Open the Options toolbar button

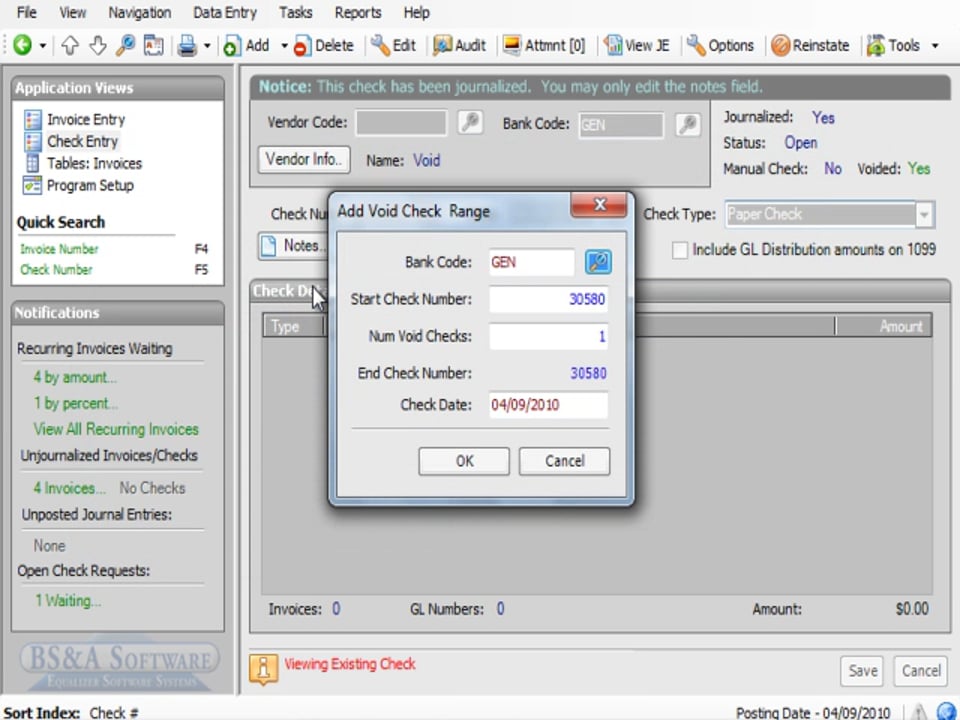[720, 45]
